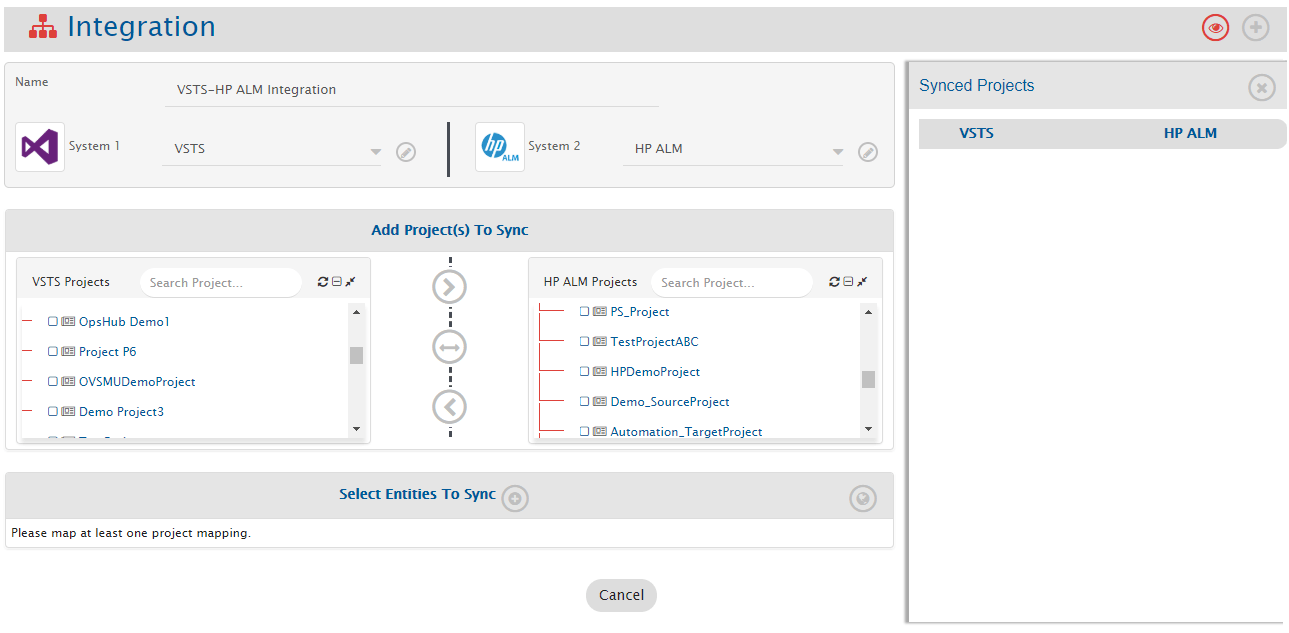Click the HP ALM projects scrollbar thumb
Image resolution: width=1289 pixels, height=633 pixels.
coord(868,379)
